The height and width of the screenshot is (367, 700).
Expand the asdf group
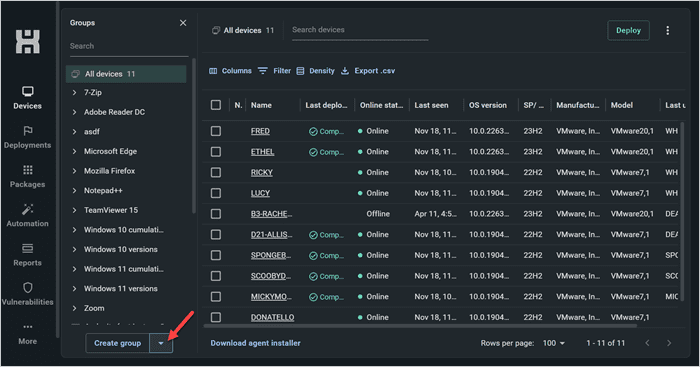click(x=74, y=132)
